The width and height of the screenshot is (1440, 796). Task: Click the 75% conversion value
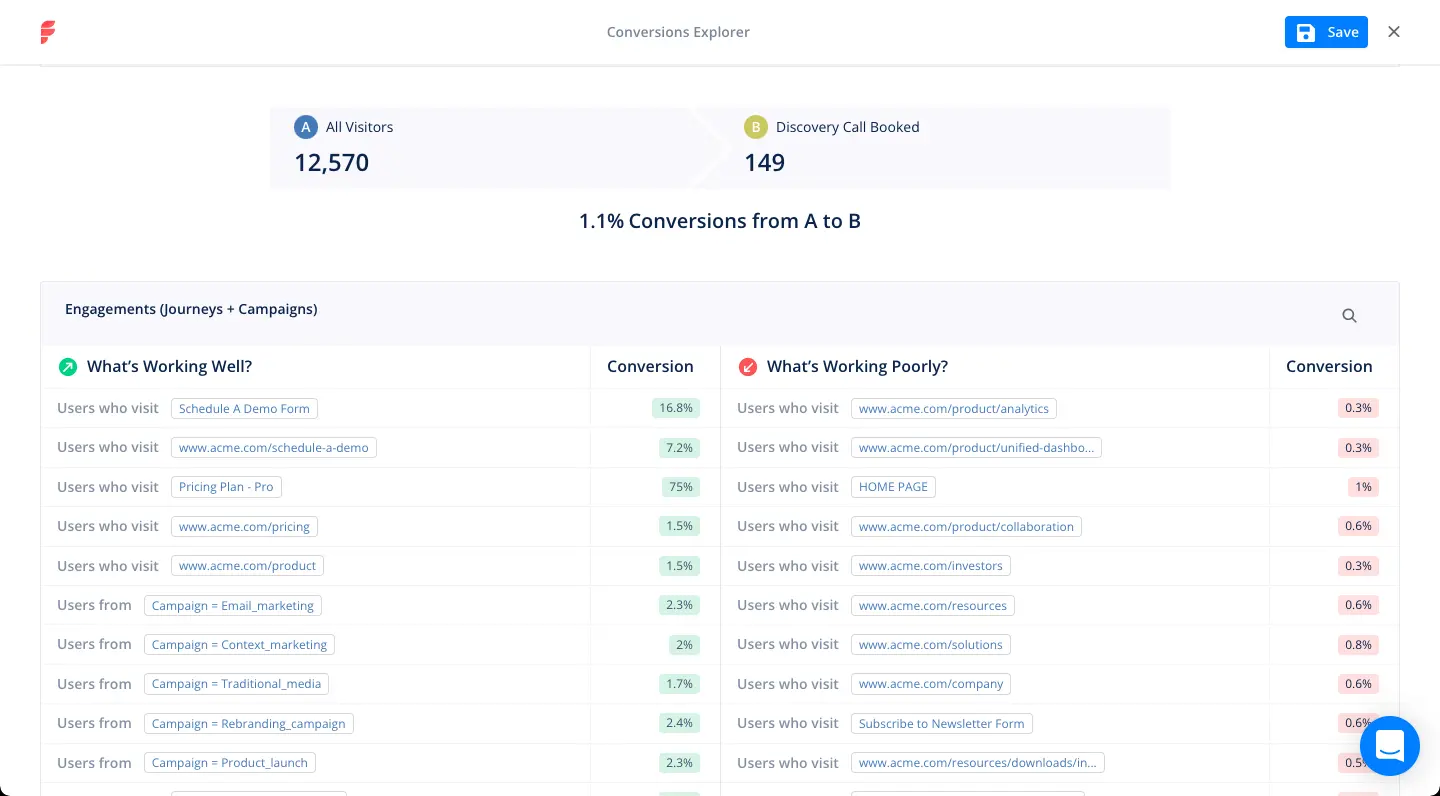[x=680, y=487]
